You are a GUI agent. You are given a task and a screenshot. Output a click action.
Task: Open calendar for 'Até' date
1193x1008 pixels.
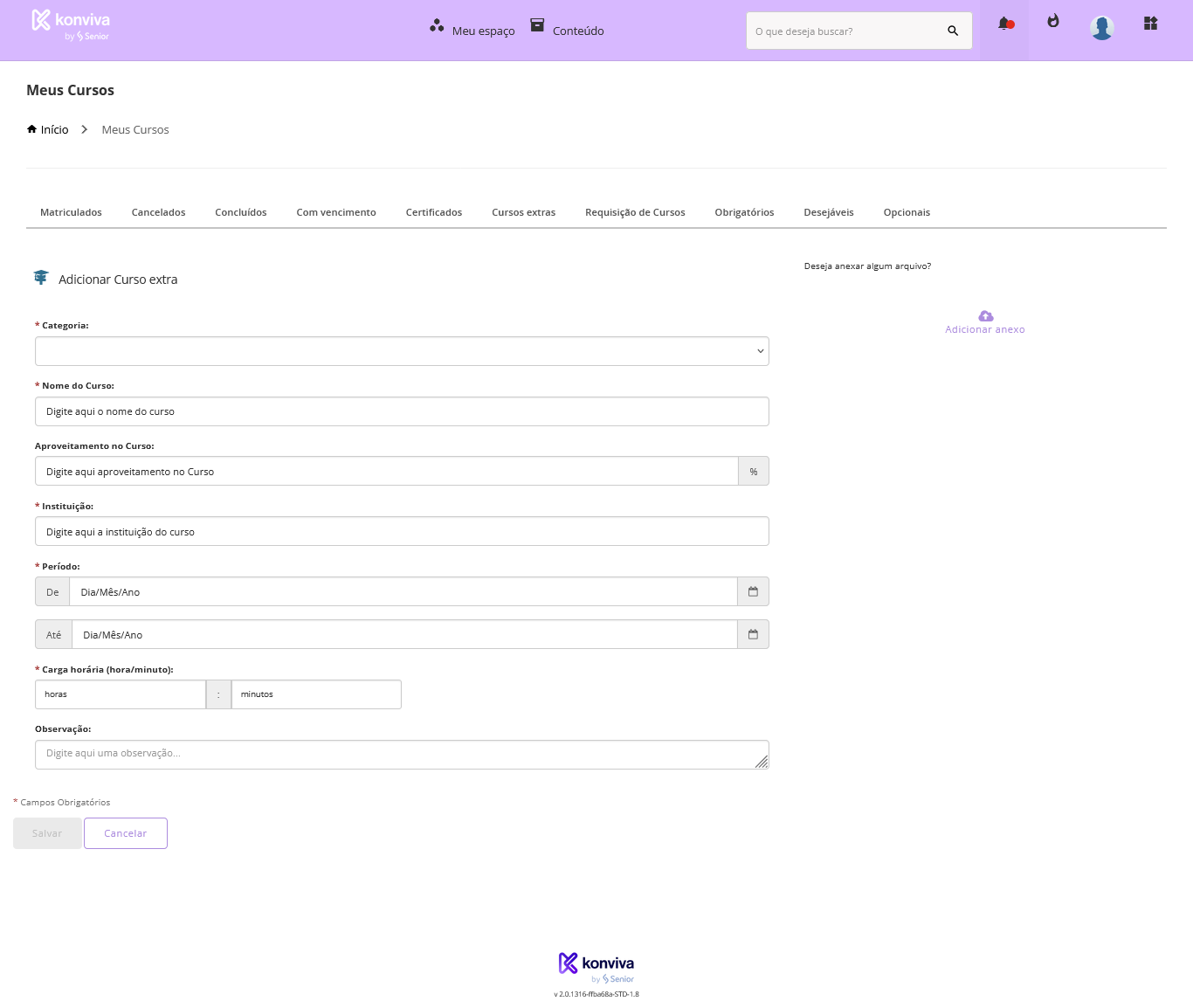(x=753, y=634)
